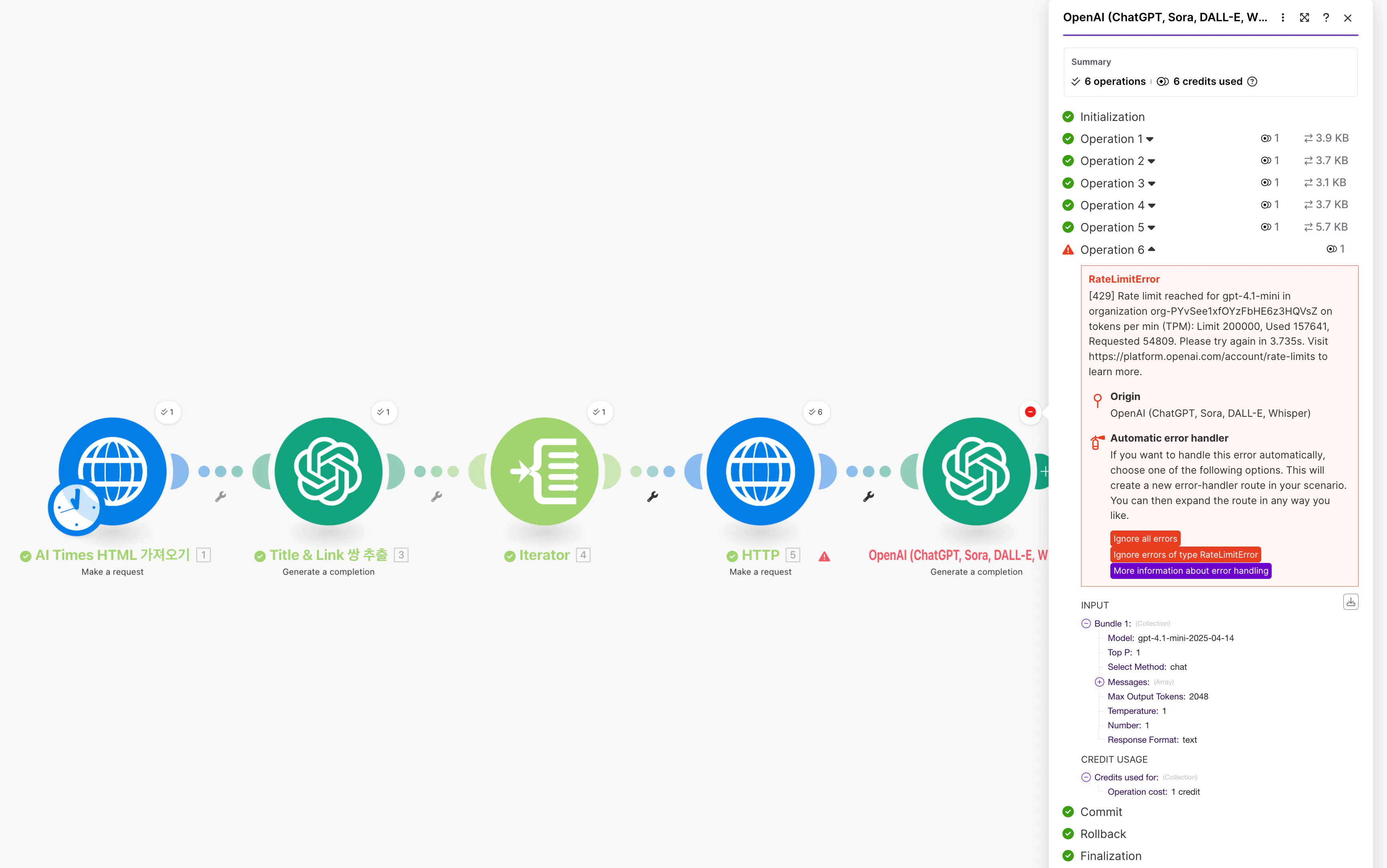The height and width of the screenshot is (868, 1387).
Task: Open More information about error handling
Action: click(x=1190, y=571)
